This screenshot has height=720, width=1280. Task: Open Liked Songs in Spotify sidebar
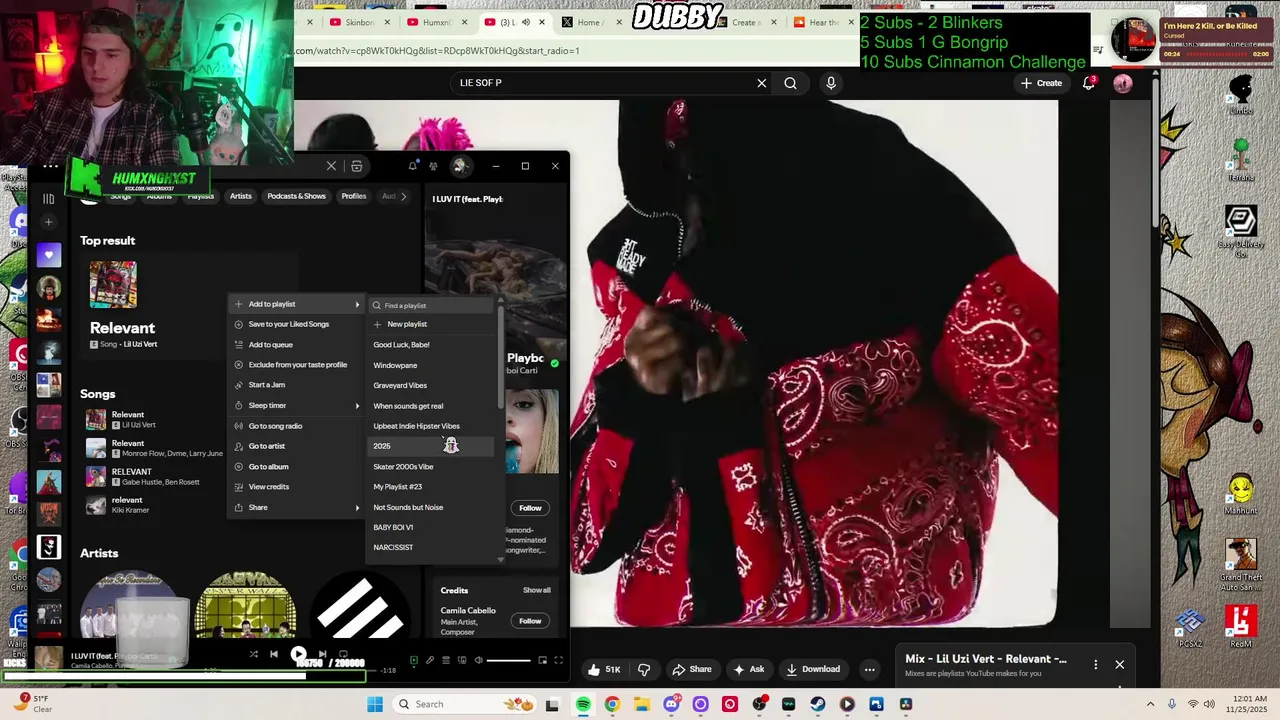(48, 255)
